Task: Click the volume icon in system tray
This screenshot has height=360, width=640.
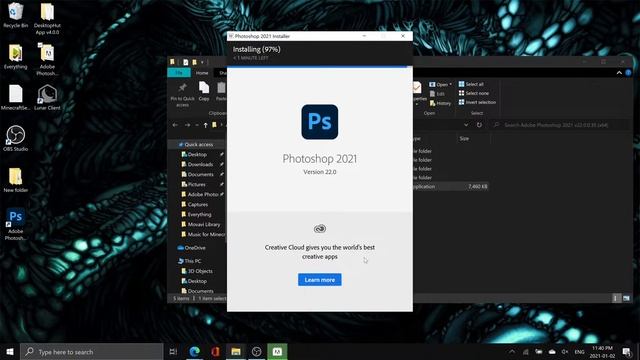Action: [x=565, y=351]
